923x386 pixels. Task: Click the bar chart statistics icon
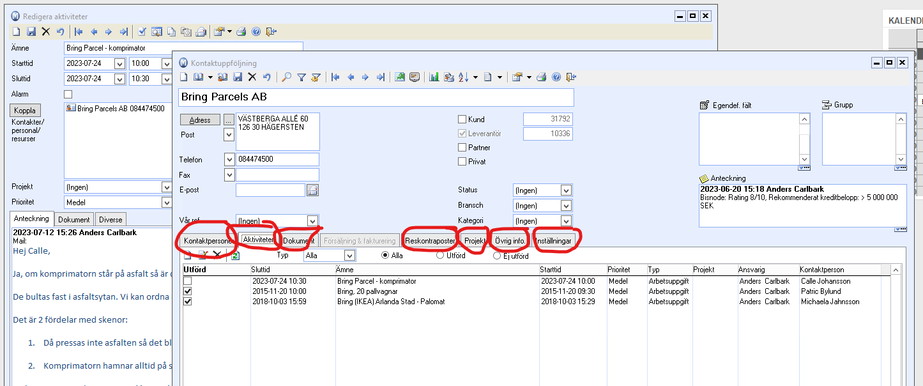pyautogui.click(x=434, y=76)
